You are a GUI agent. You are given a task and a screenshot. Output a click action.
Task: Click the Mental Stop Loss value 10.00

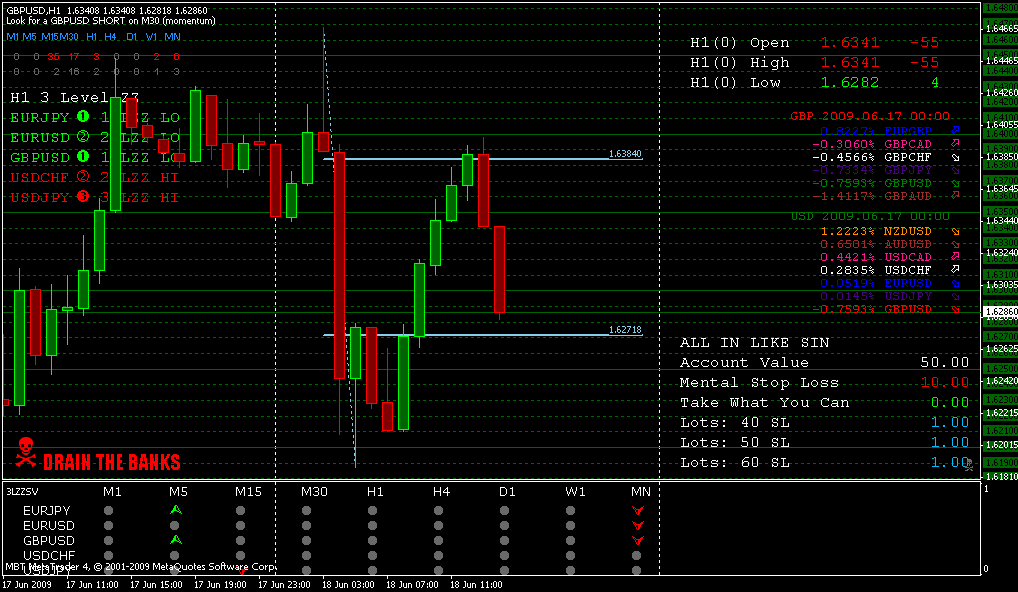coord(945,382)
